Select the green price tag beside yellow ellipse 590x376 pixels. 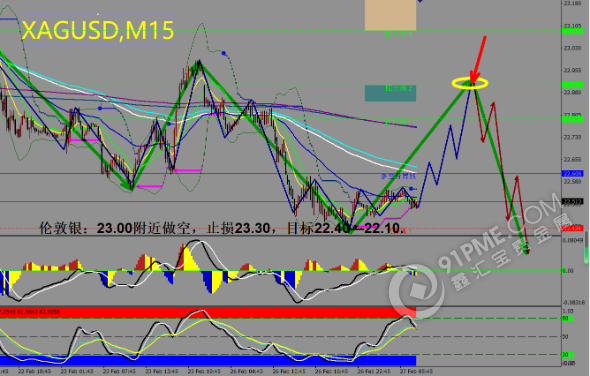tap(572, 85)
